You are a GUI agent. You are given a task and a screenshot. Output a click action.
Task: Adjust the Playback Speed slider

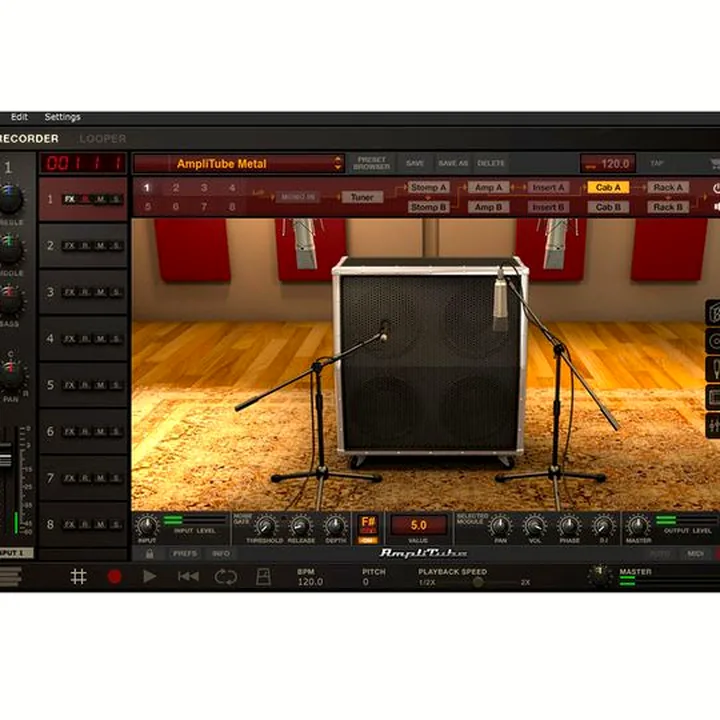478,583
